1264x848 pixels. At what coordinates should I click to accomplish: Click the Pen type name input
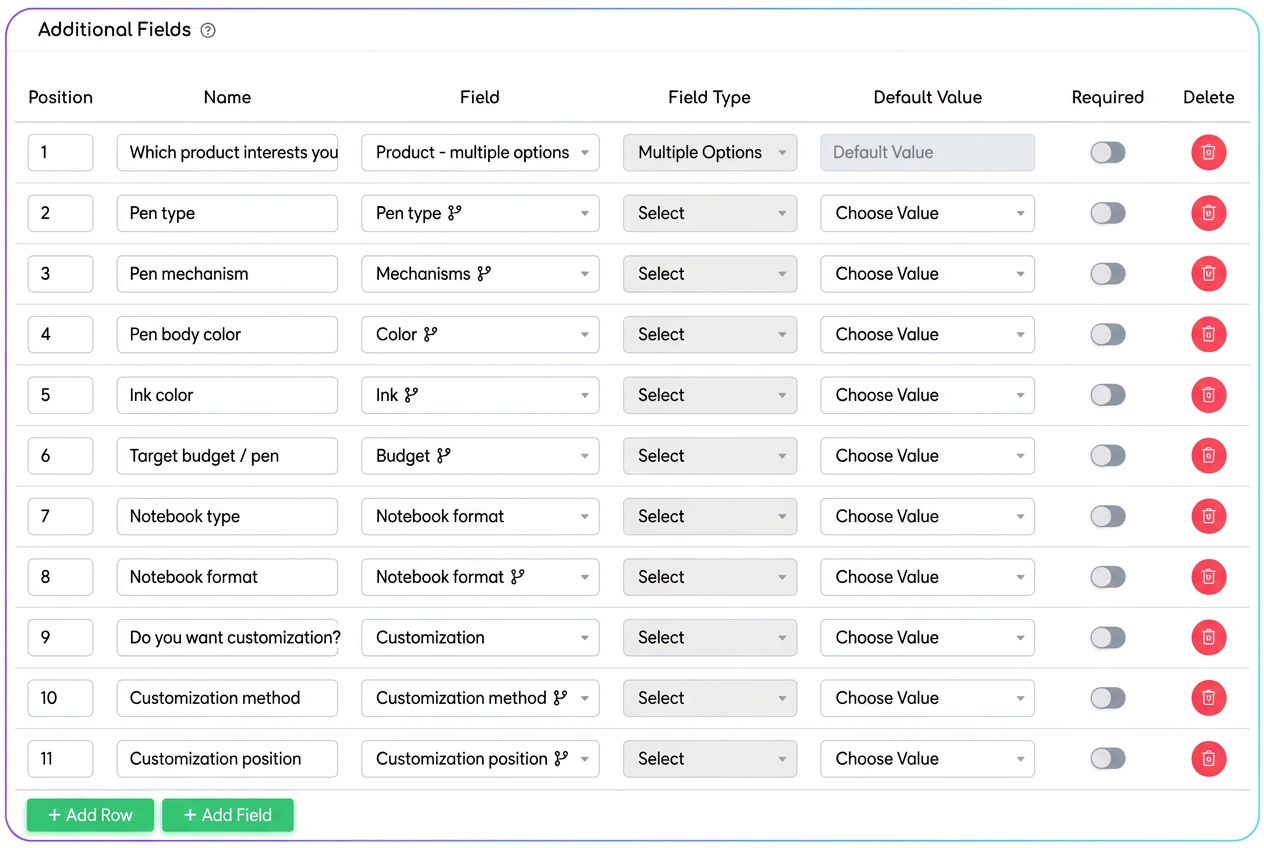coord(227,213)
